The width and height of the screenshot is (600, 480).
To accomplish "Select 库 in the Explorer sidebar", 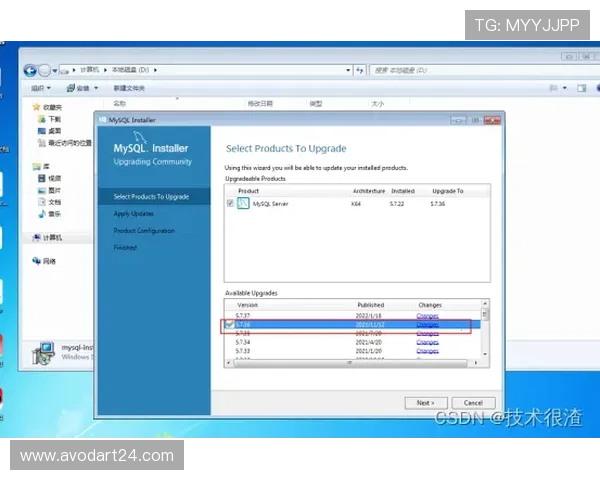I will (41, 167).
